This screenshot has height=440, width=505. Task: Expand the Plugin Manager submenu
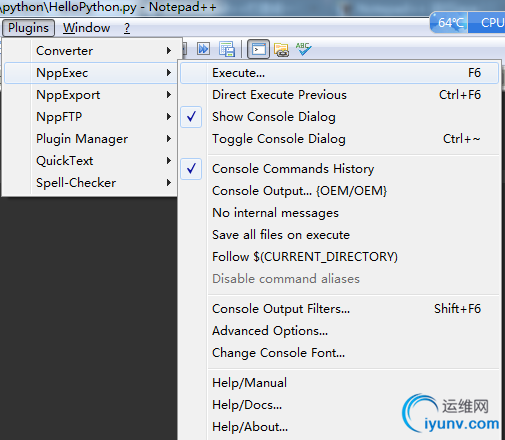pos(91,139)
